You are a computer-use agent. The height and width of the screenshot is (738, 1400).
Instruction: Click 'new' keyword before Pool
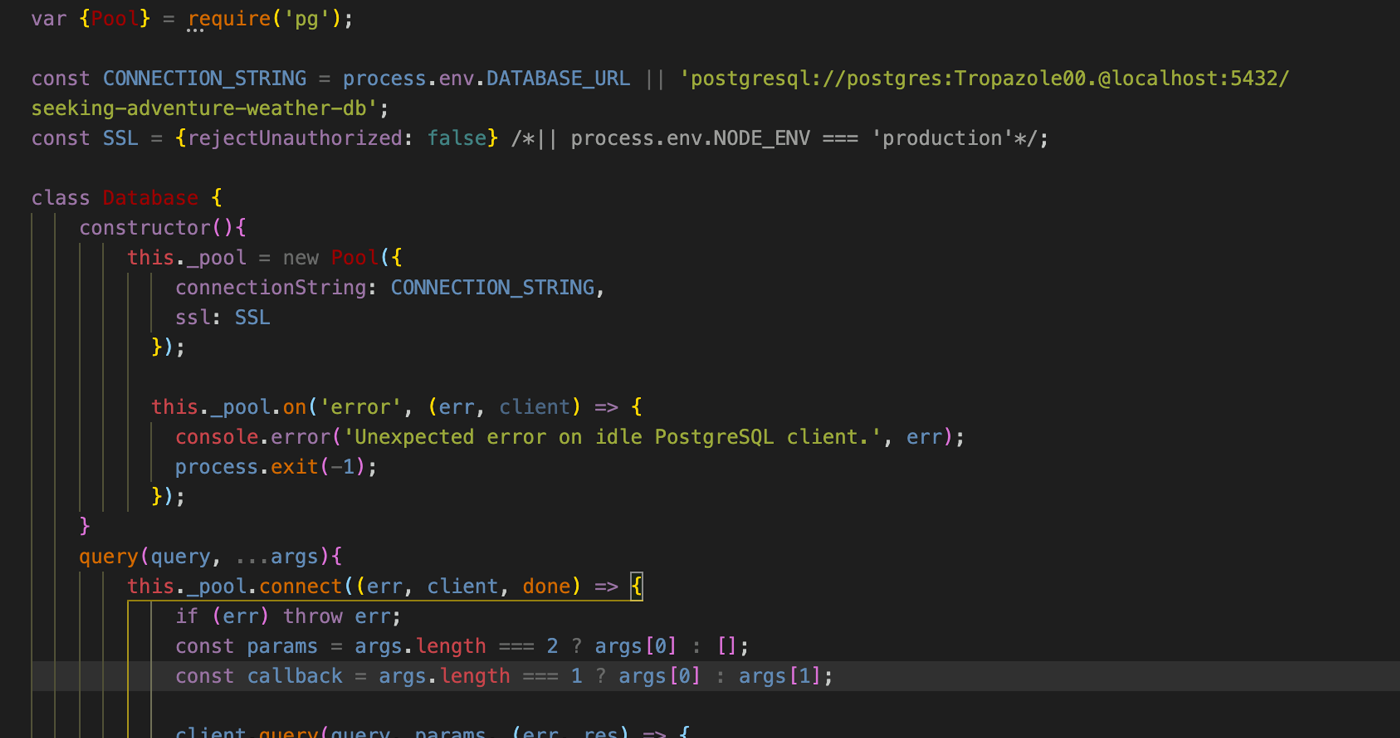click(x=301, y=258)
